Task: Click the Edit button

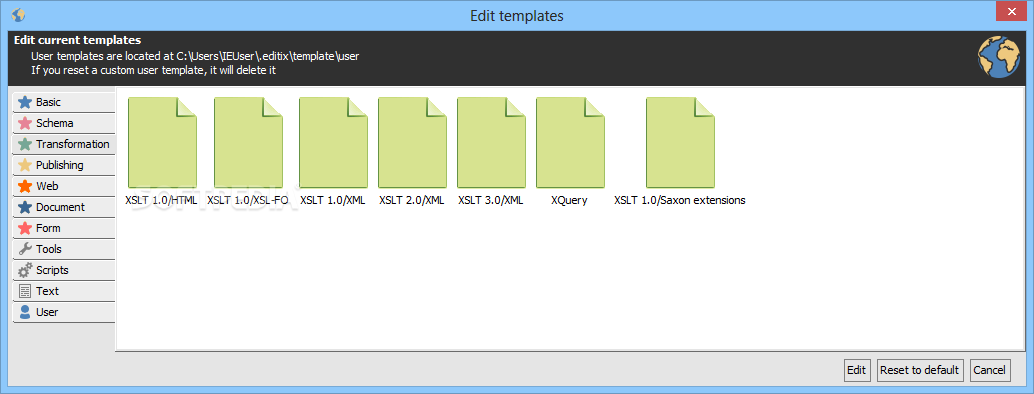Action: click(857, 370)
